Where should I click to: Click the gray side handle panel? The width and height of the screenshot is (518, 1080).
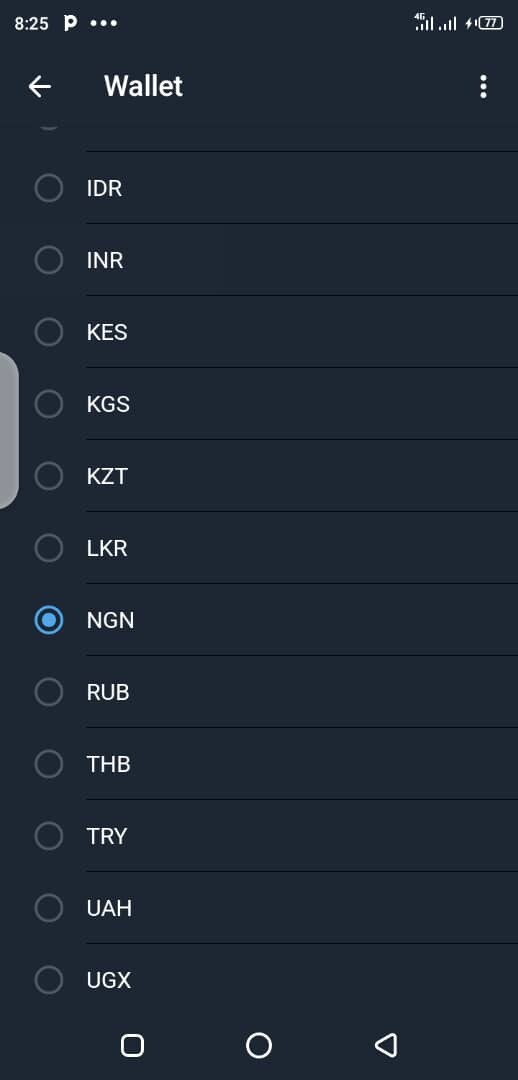pos(8,430)
